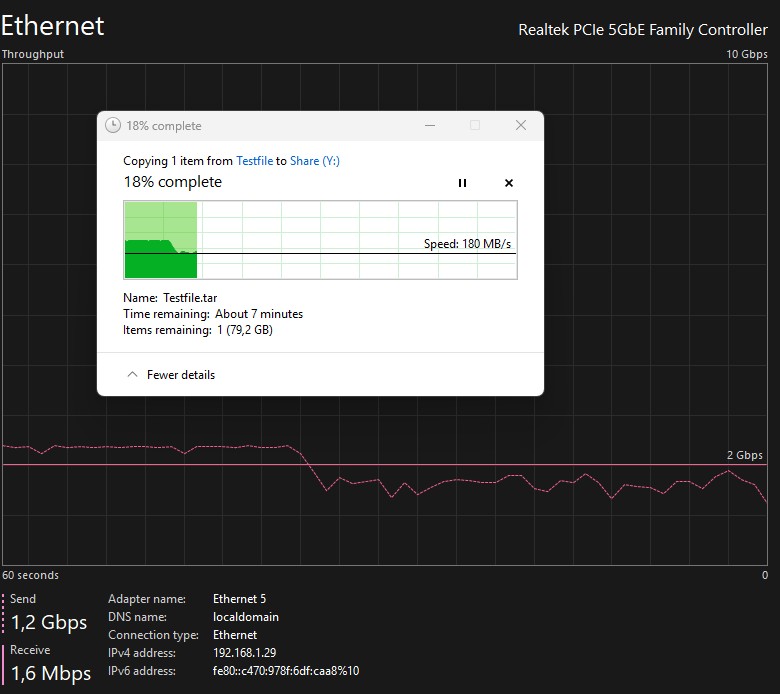The width and height of the screenshot is (780, 694).
Task: Click the IPv6 address value
Action: coord(286,671)
